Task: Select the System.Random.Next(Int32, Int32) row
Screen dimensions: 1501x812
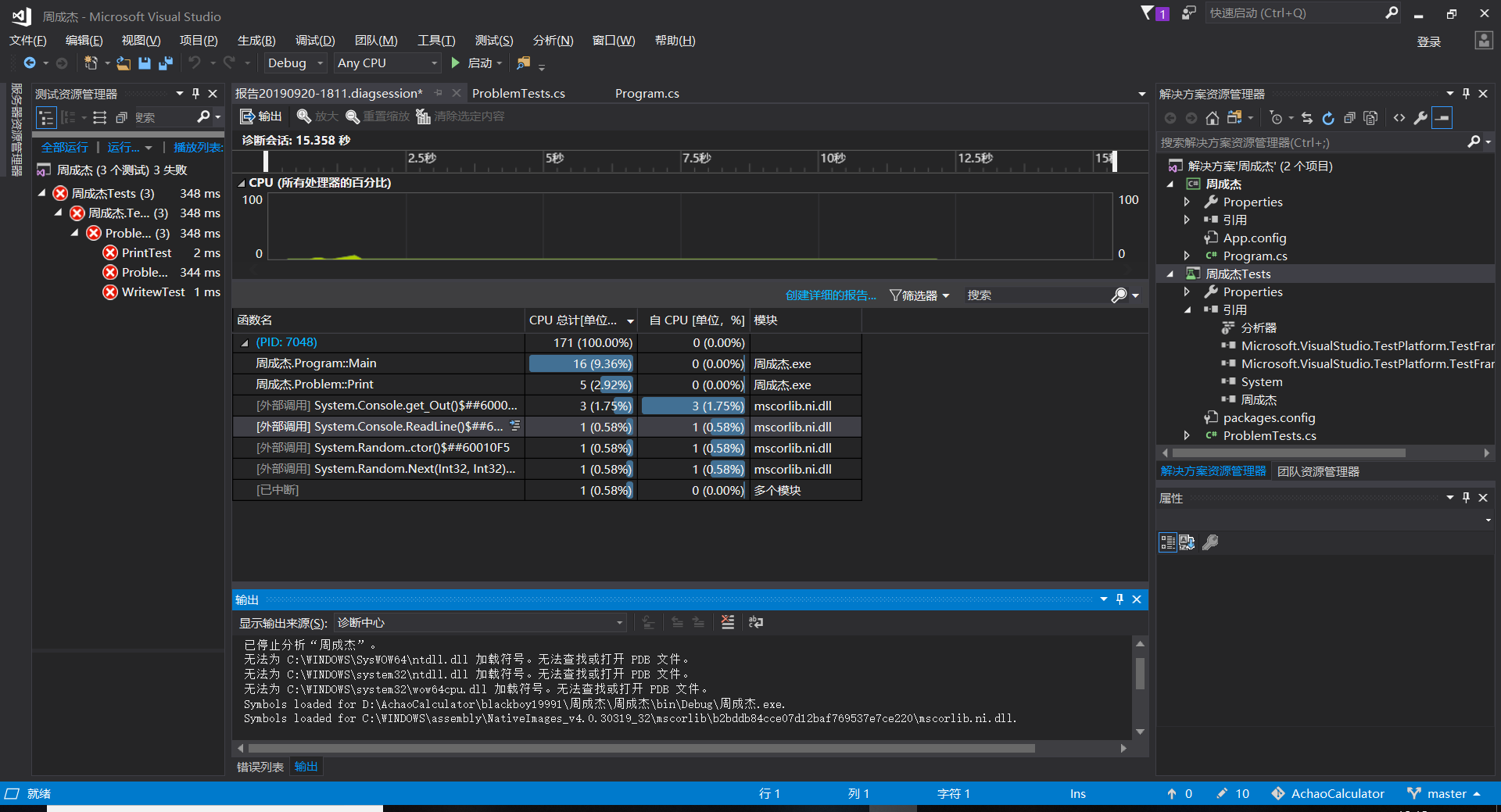Action: pos(547,469)
